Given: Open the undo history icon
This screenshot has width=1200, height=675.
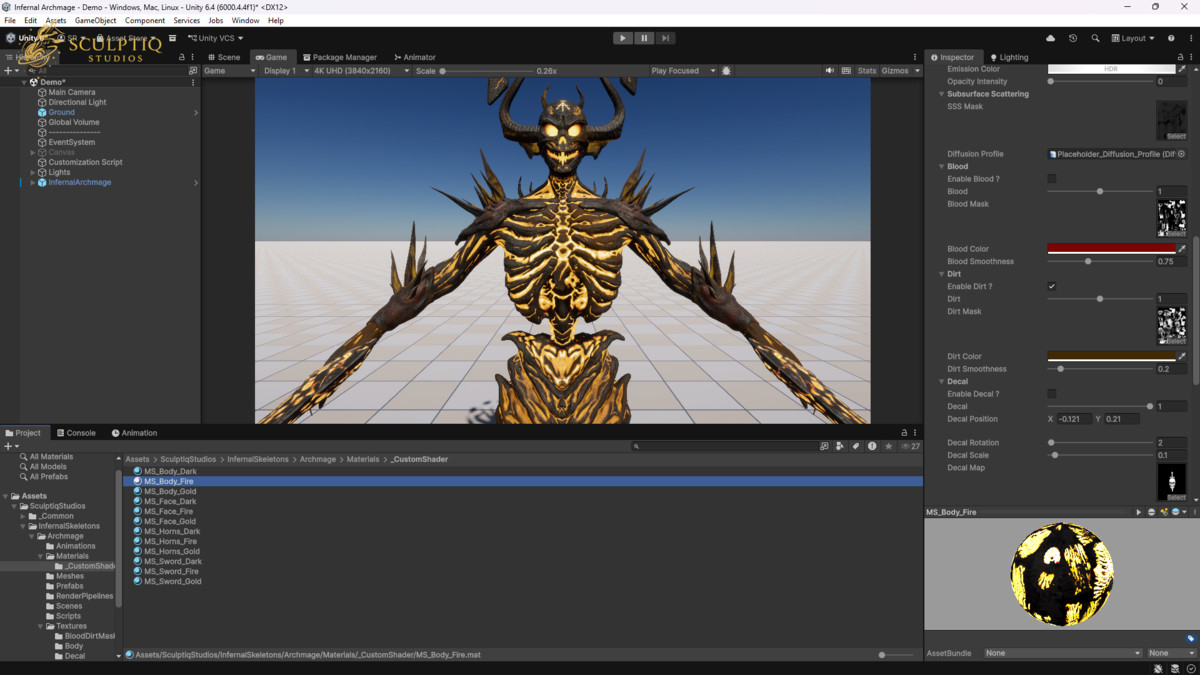Looking at the screenshot, I should click(x=1073, y=38).
